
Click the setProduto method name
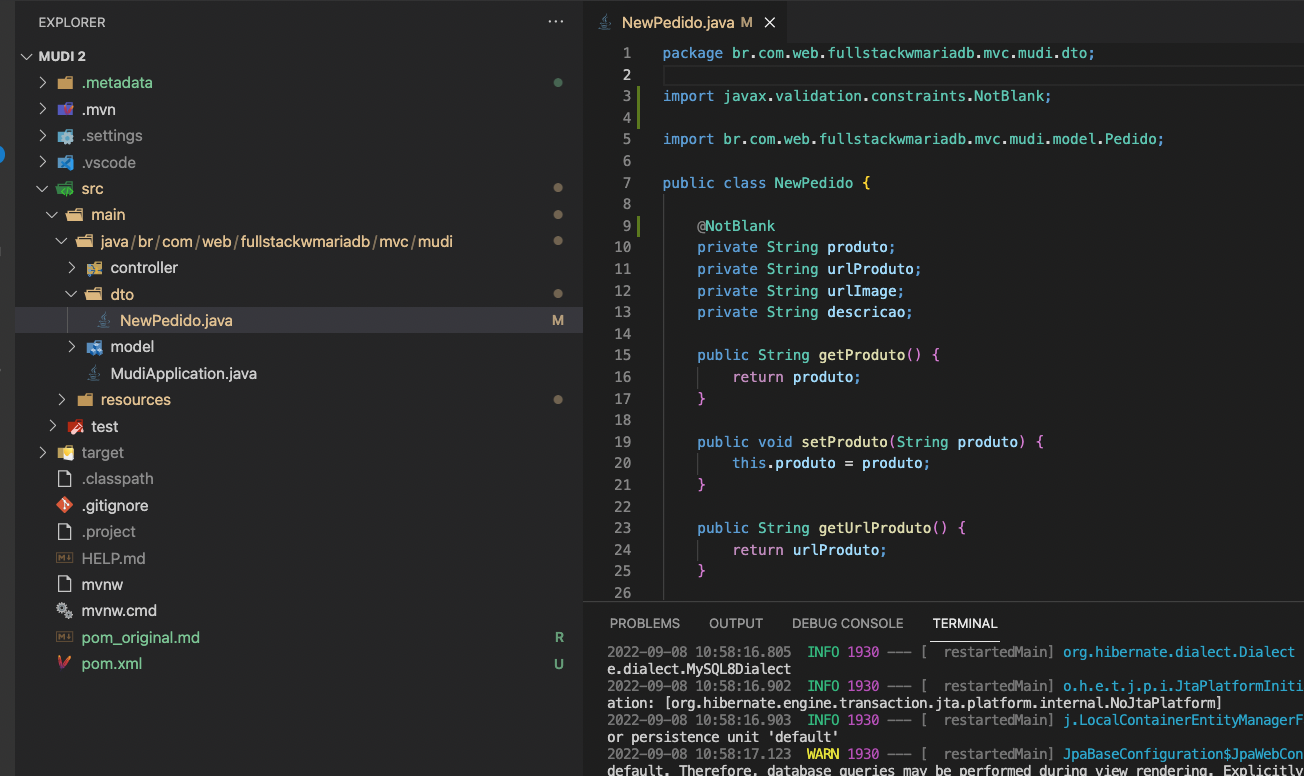(845, 442)
